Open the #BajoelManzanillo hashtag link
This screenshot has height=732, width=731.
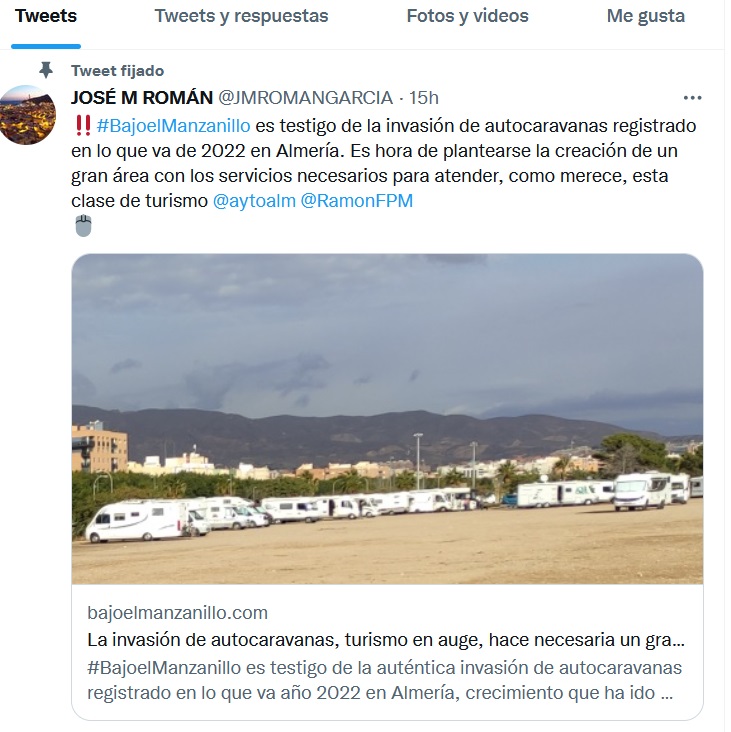point(173,126)
